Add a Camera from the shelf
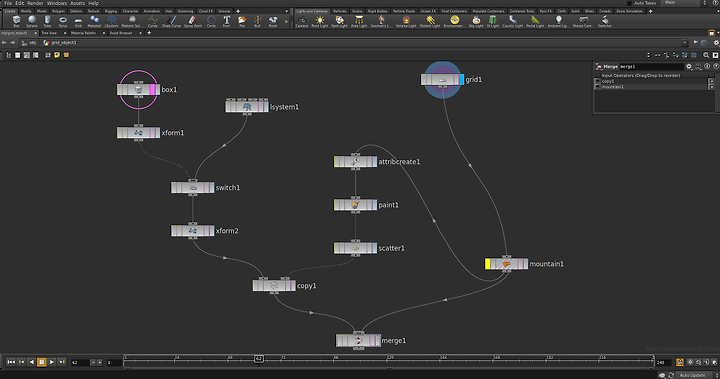The height and width of the screenshot is (379, 720). 302,21
